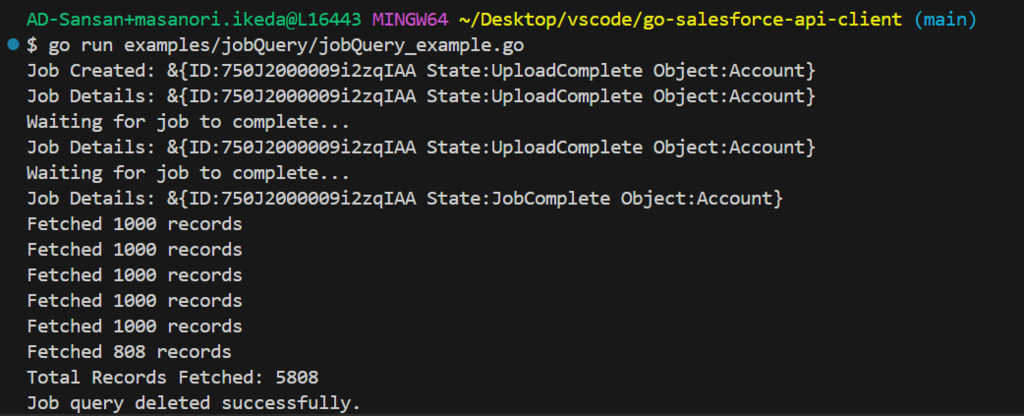The width and height of the screenshot is (1024, 416).
Task: Click the Fetched 808 records line
Action: 129,351
